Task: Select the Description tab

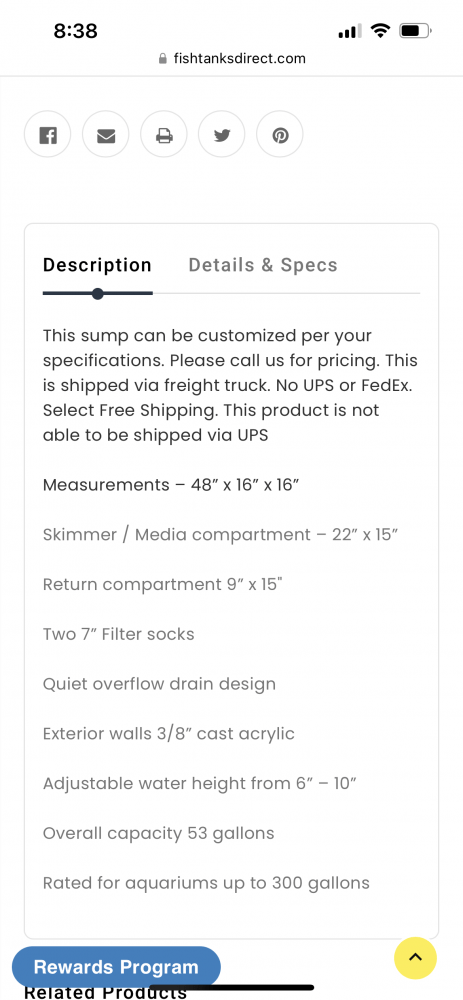Action: [x=97, y=265]
